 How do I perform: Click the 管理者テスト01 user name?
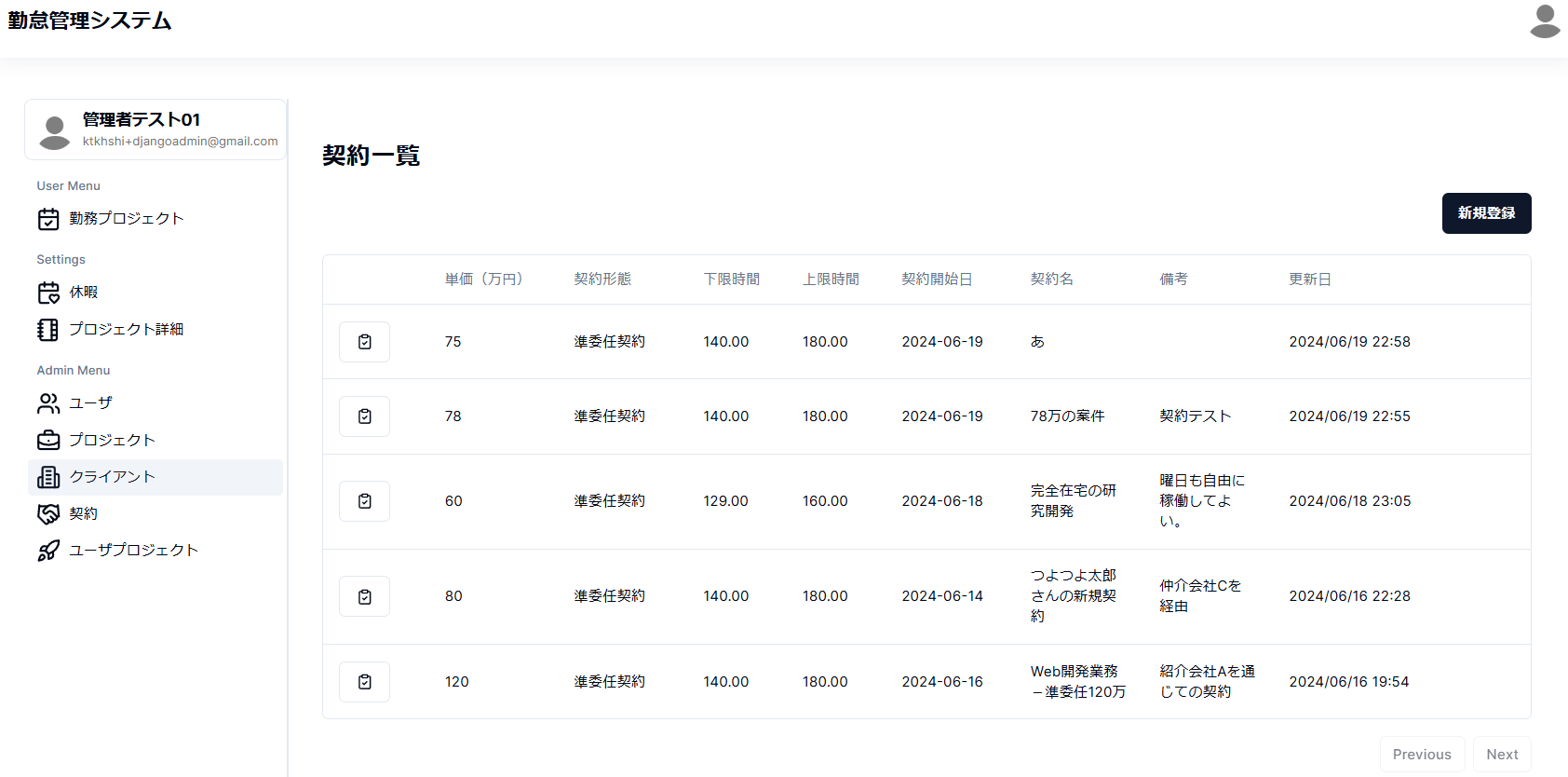(142, 119)
